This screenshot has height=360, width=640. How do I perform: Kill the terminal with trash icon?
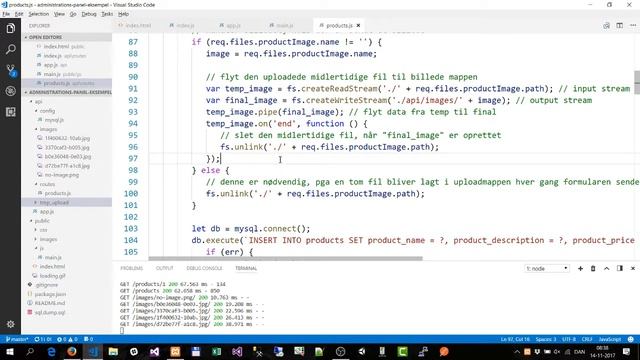593,268
